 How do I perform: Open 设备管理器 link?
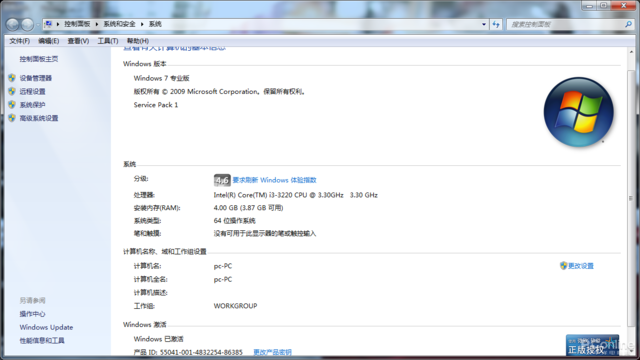(36, 78)
